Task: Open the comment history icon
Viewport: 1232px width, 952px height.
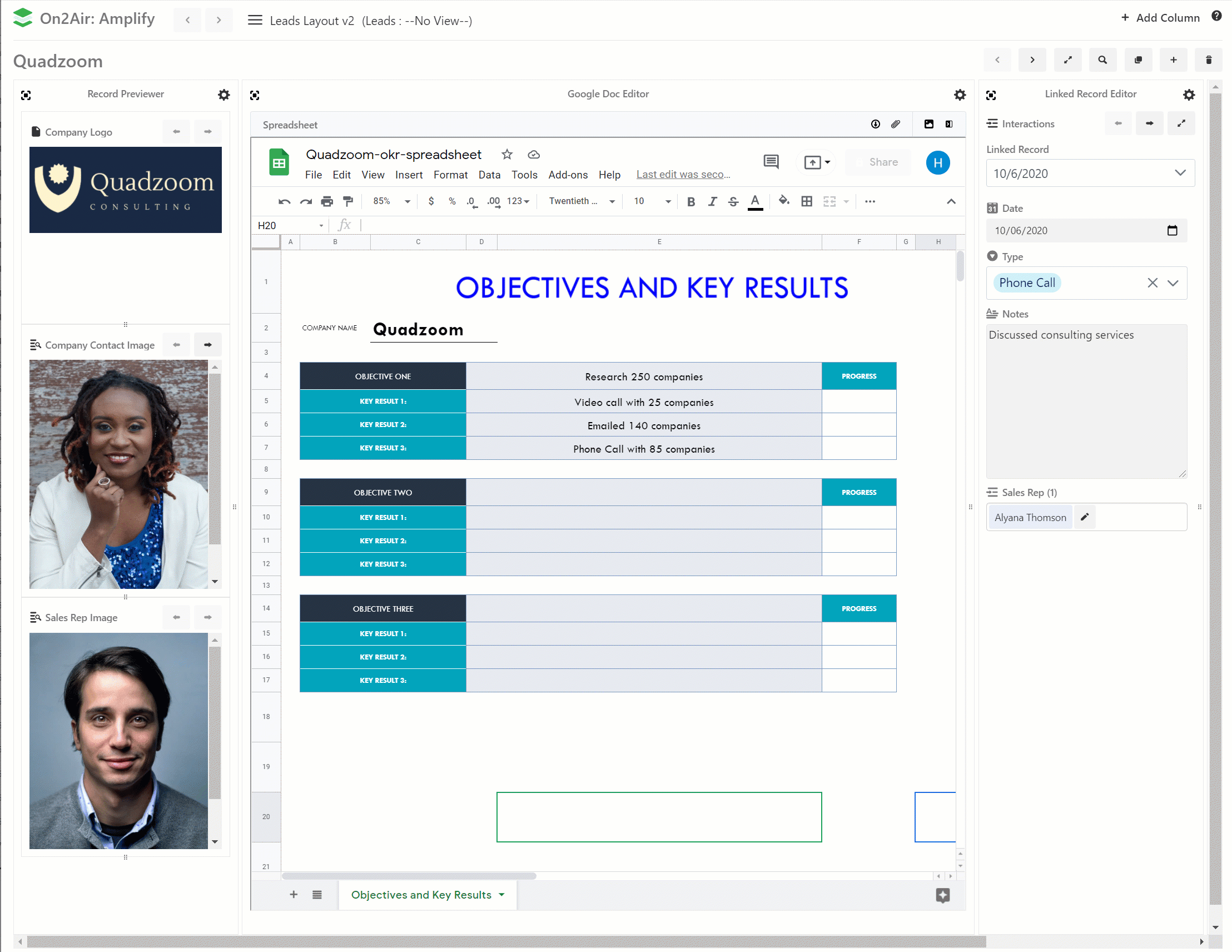Action: coord(771,162)
